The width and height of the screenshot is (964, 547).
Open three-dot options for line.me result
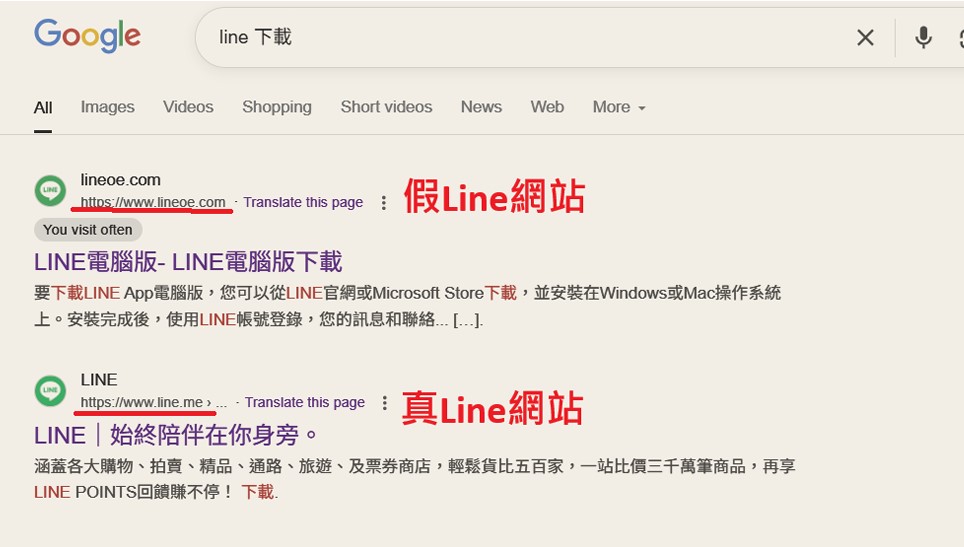click(385, 403)
